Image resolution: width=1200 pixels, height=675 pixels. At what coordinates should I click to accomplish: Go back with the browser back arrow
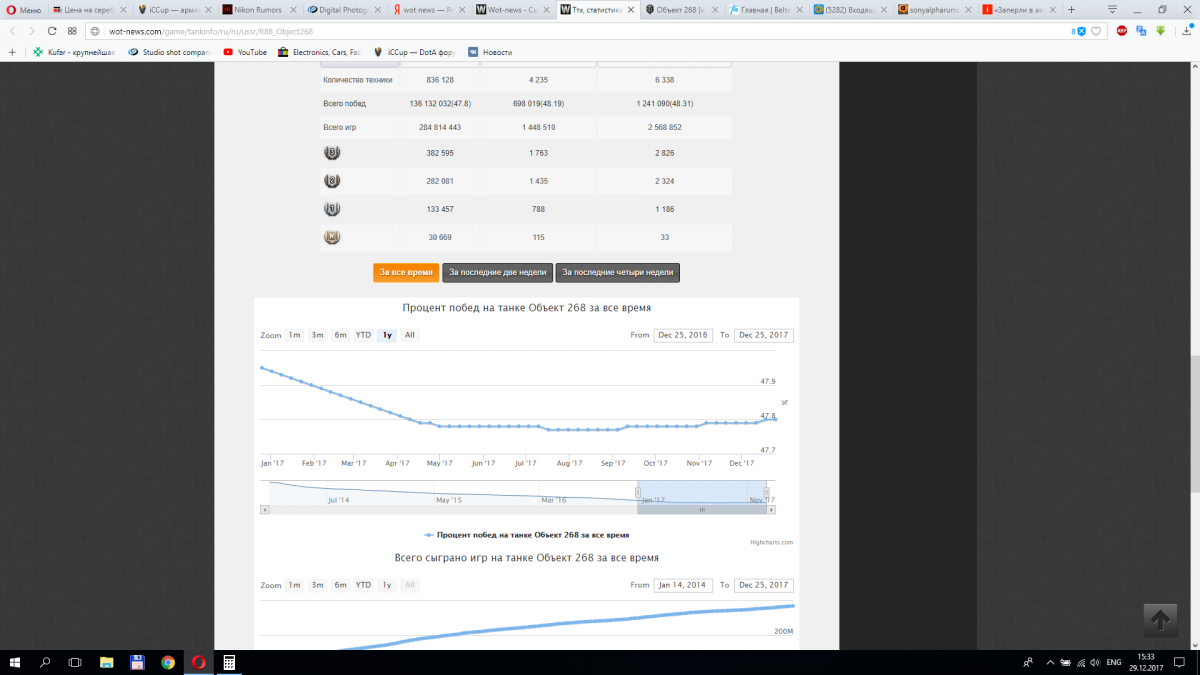coord(12,31)
